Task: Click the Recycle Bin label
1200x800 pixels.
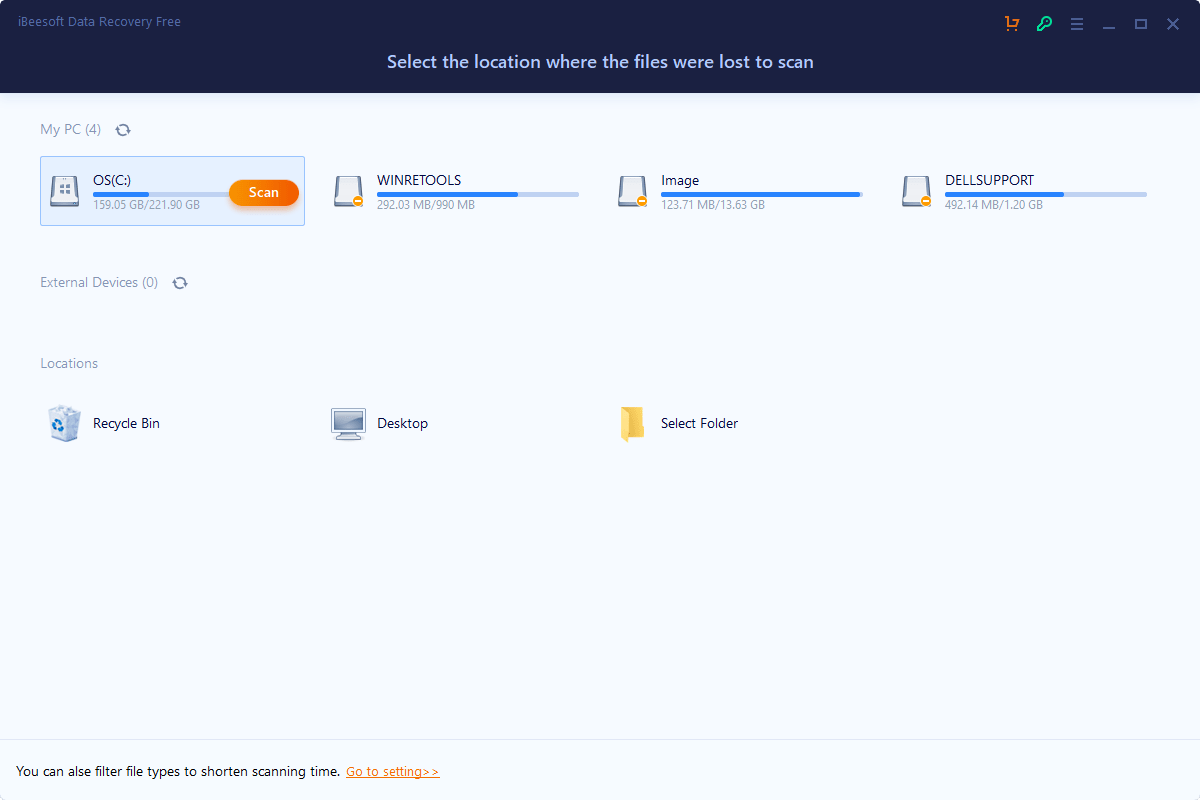Action: [x=126, y=424]
